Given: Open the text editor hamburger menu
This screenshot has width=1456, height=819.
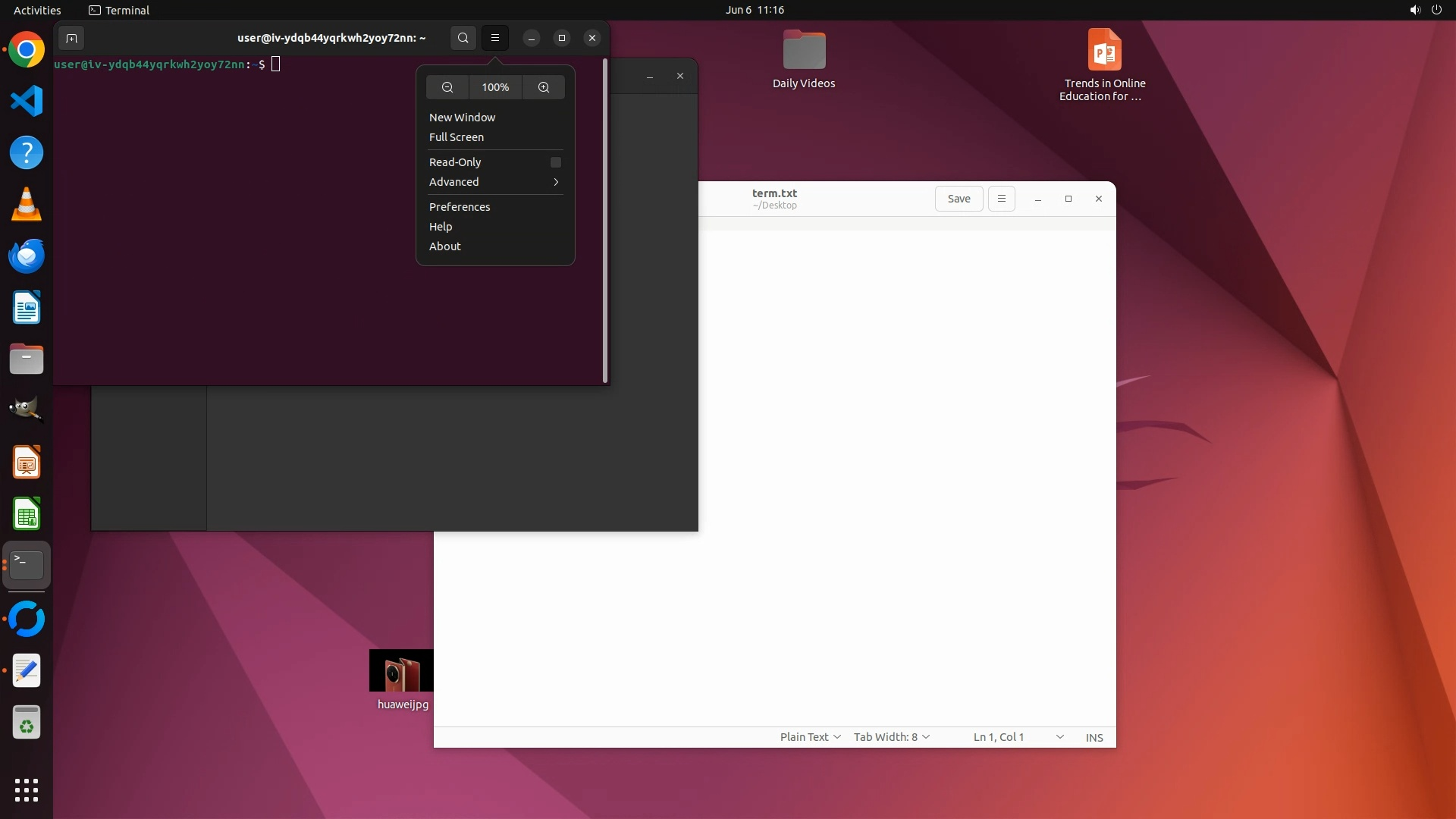Looking at the screenshot, I should click(x=1001, y=199).
